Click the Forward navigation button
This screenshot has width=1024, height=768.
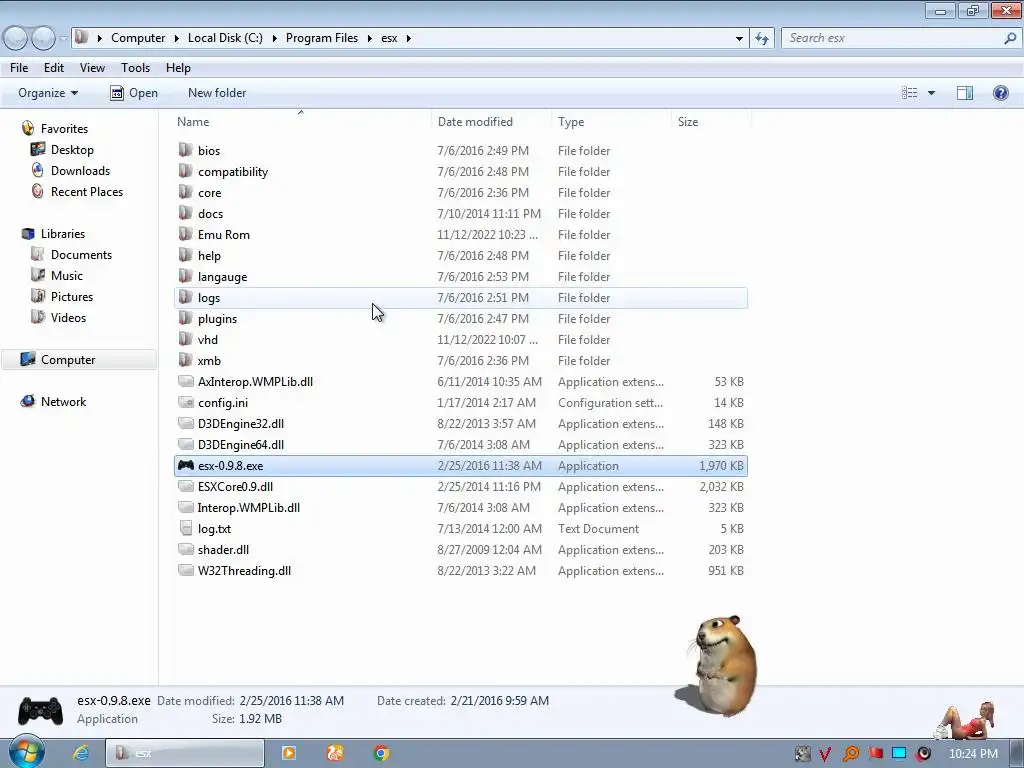(x=43, y=38)
